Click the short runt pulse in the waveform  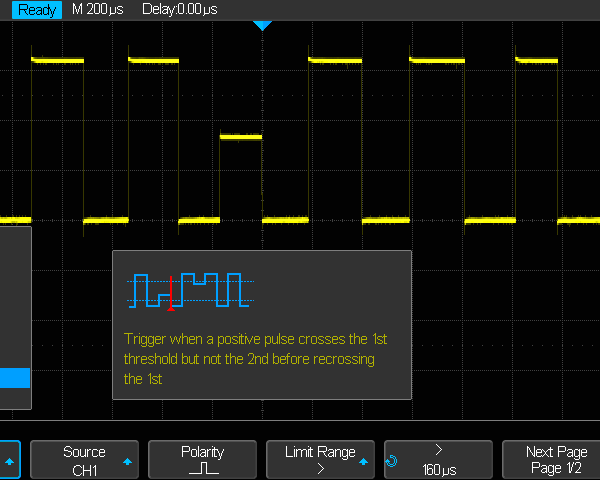click(x=240, y=136)
